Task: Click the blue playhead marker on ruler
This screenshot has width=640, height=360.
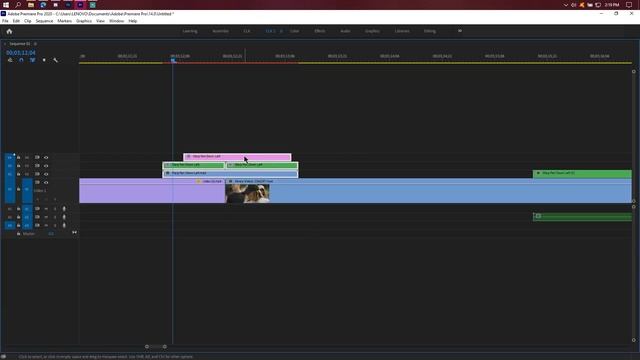Action: coord(173,60)
